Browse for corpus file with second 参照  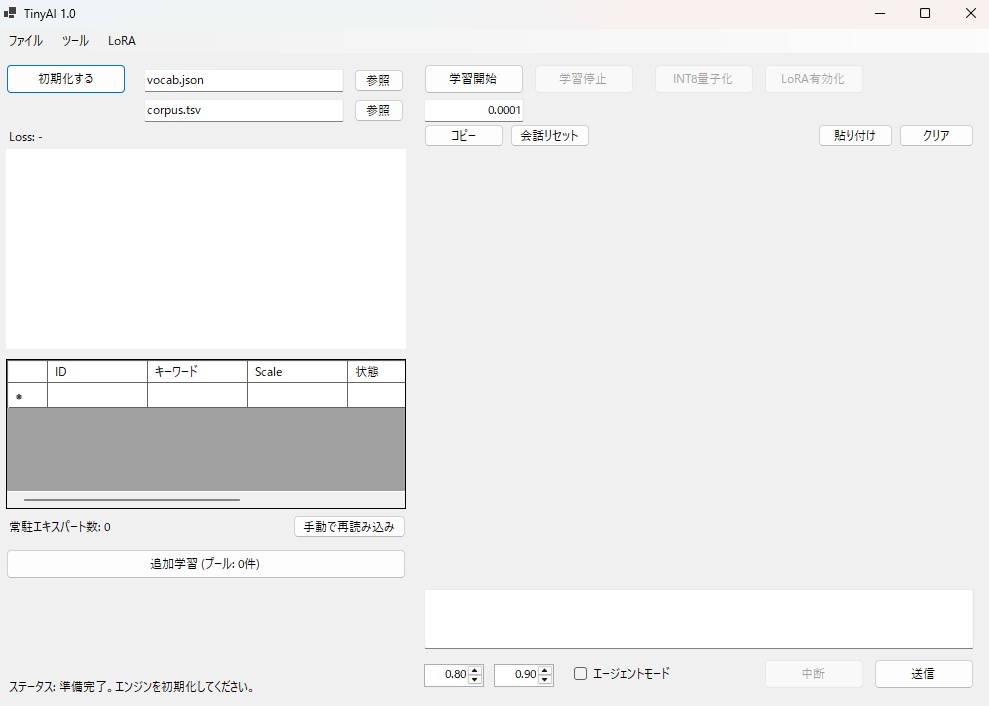click(x=378, y=110)
